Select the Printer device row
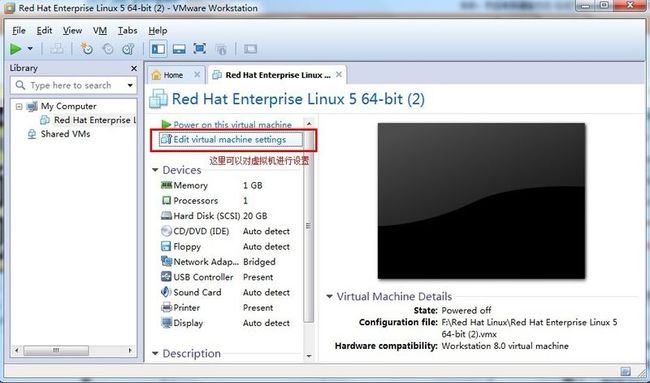The width and height of the screenshot is (650, 383). [x=227, y=308]
